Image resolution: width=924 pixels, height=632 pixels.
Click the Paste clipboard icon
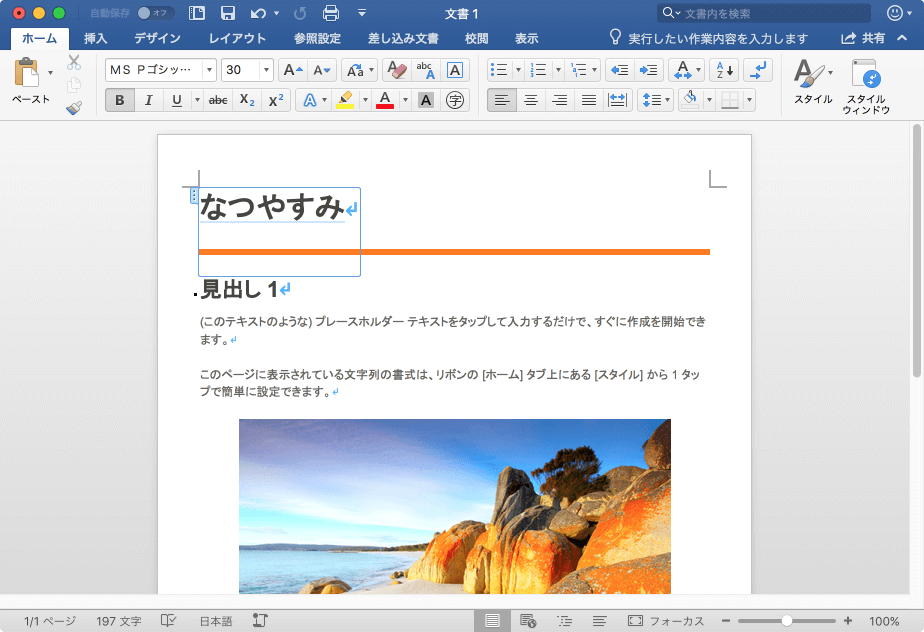(27, 73)
